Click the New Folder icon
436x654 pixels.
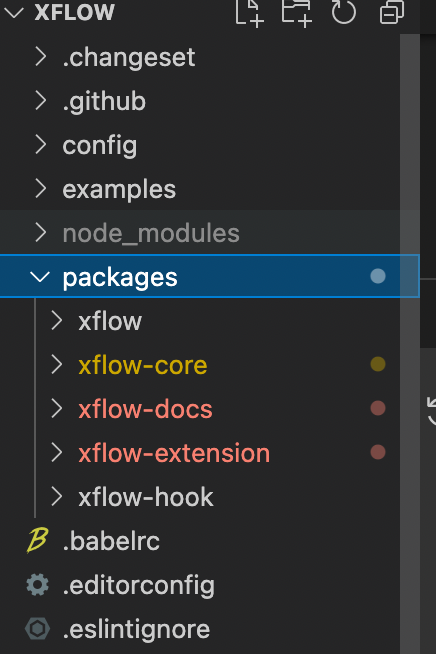pyautogui.click(x=297, y=13)
